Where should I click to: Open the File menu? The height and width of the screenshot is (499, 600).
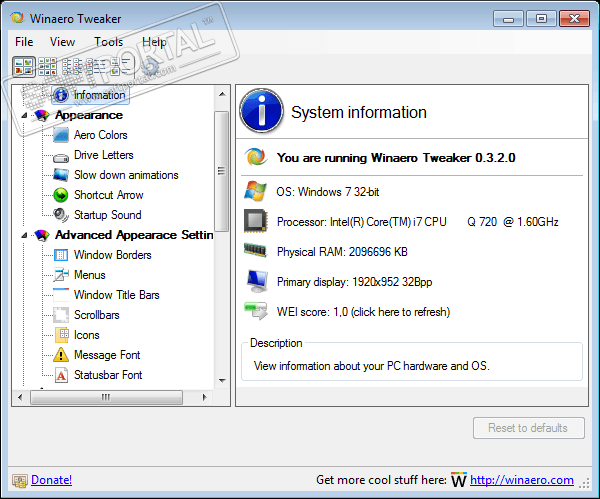coord(24,42)
